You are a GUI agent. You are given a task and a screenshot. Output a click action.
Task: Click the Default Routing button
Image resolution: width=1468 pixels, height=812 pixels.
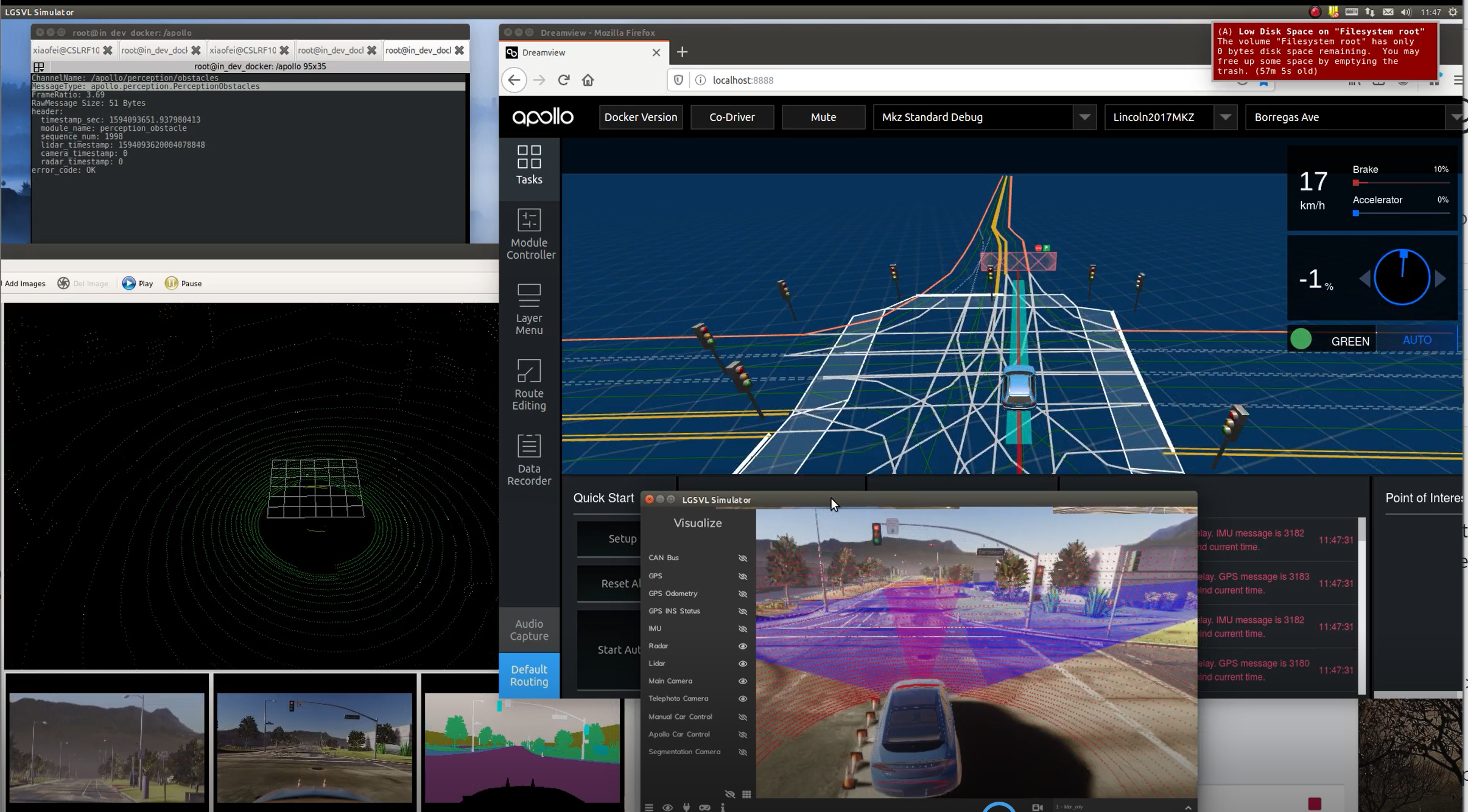[x=529, y=675]
